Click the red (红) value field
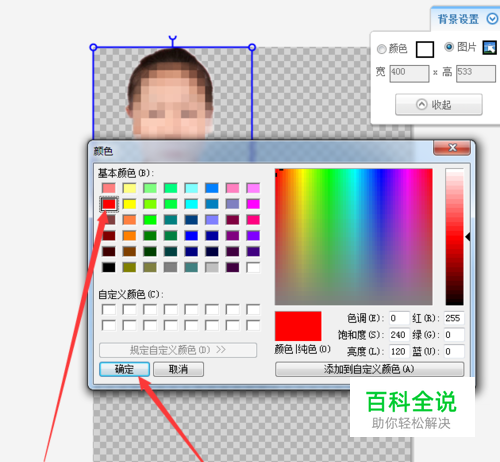 point(454,318)
